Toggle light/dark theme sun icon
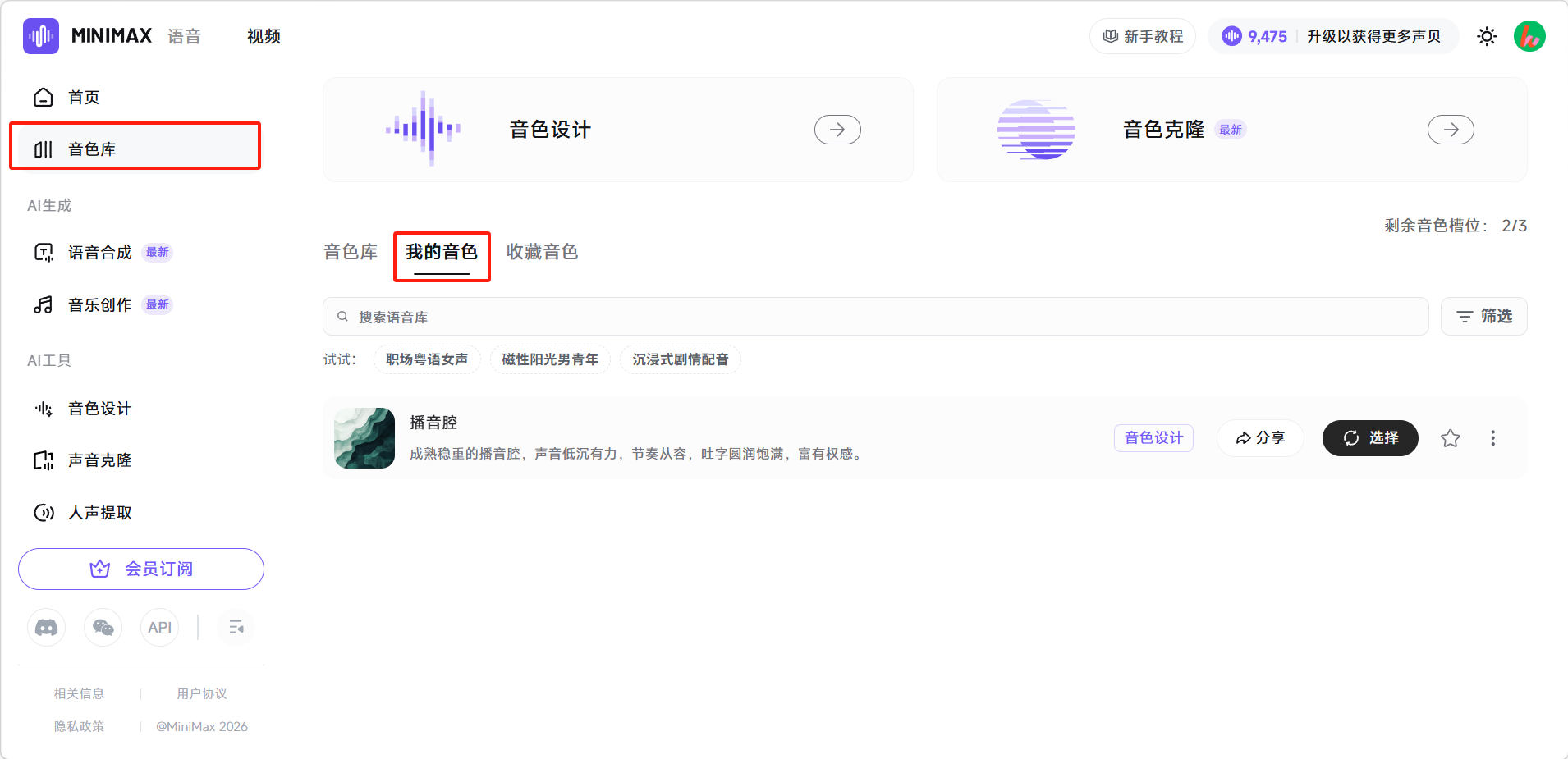This screenshot has height=759, width=1568. click(x=1486, y=36)
